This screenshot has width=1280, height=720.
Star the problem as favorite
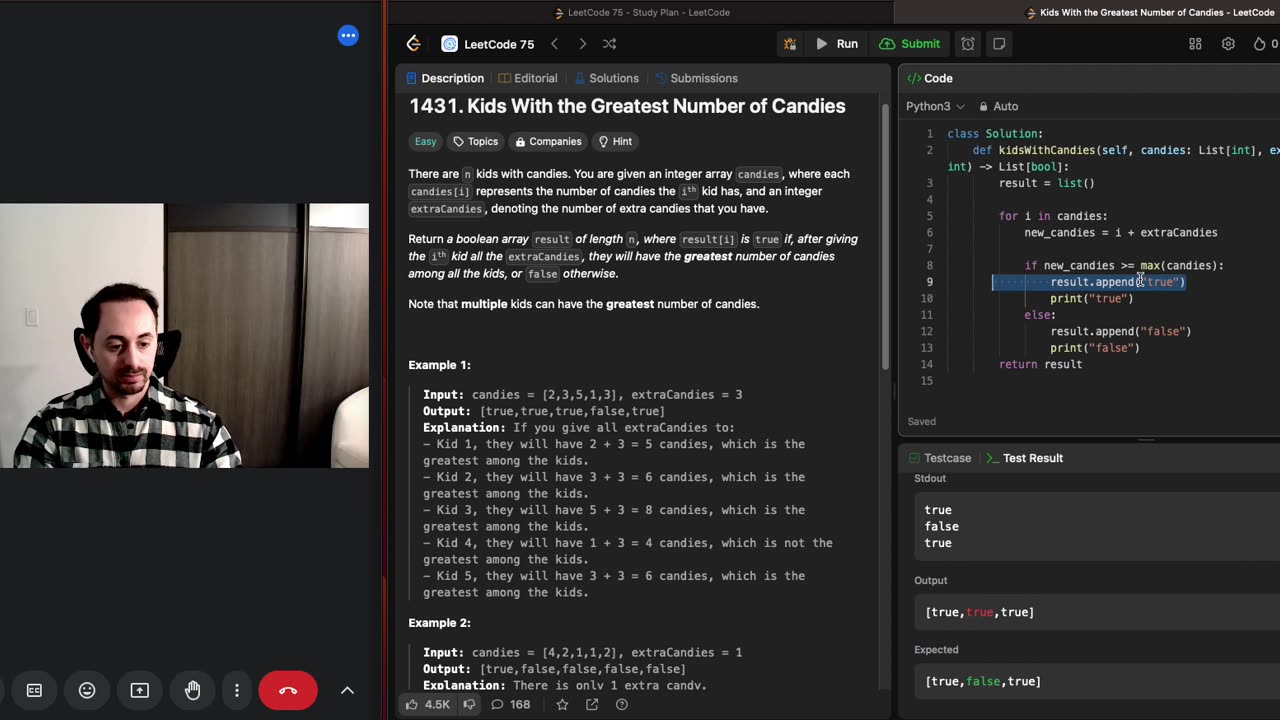[562, 705]
